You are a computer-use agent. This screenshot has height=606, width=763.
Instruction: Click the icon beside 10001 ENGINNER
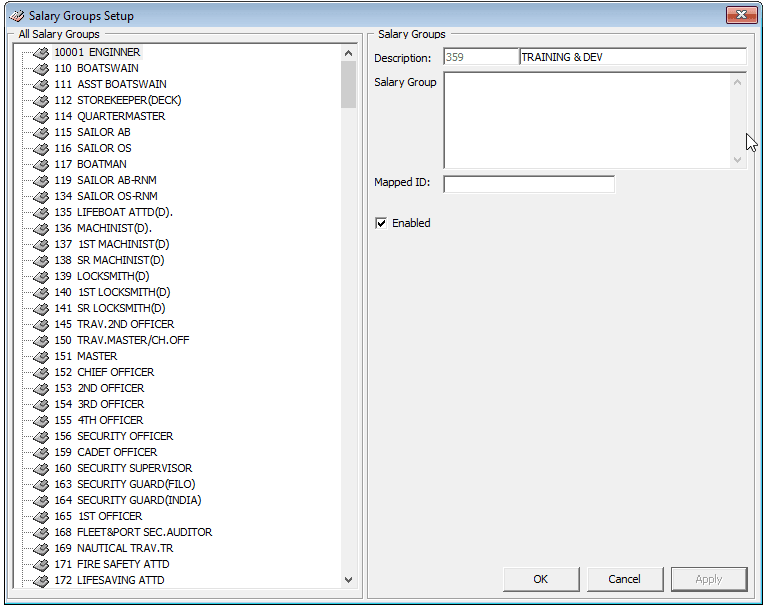point(41,53)
